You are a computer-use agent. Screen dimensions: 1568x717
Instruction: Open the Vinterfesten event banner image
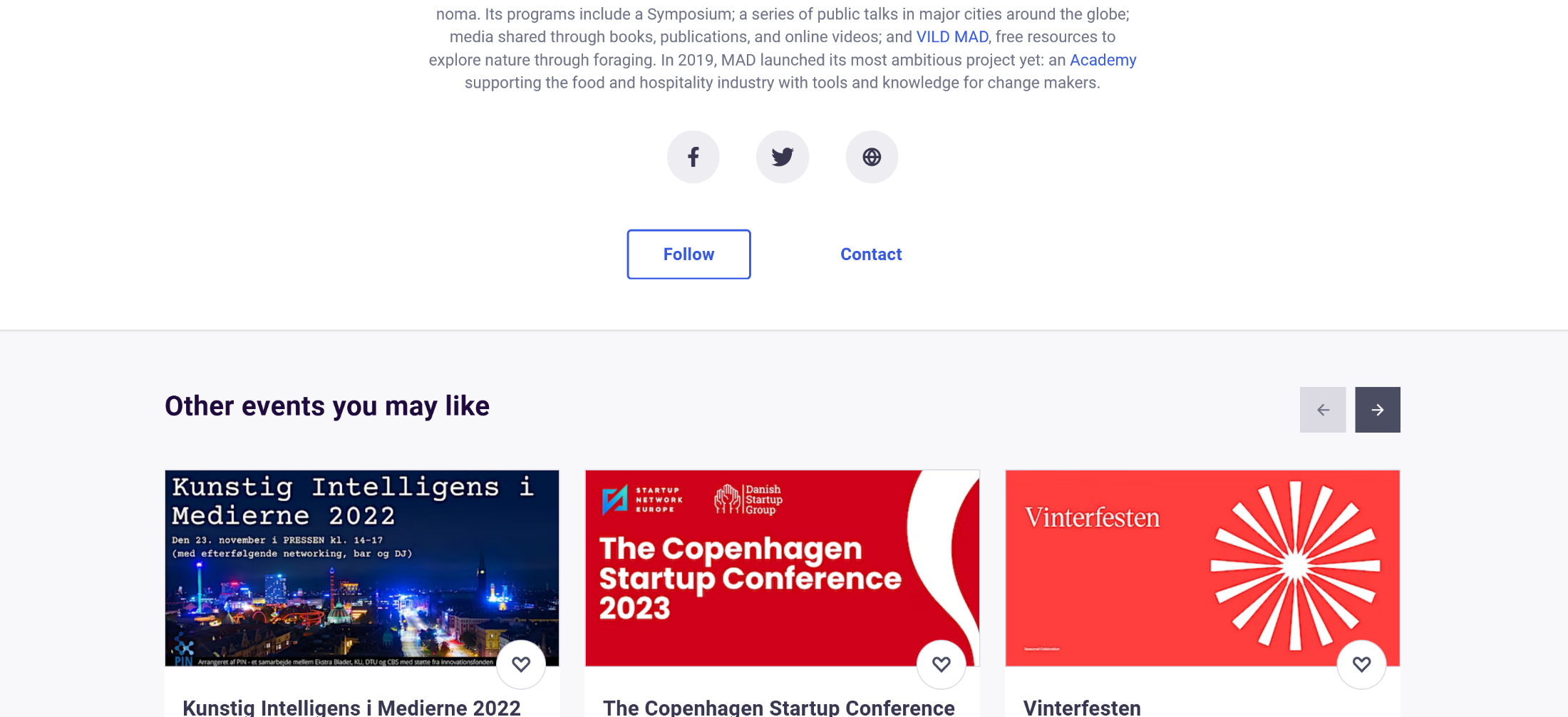click(1202, 568)
